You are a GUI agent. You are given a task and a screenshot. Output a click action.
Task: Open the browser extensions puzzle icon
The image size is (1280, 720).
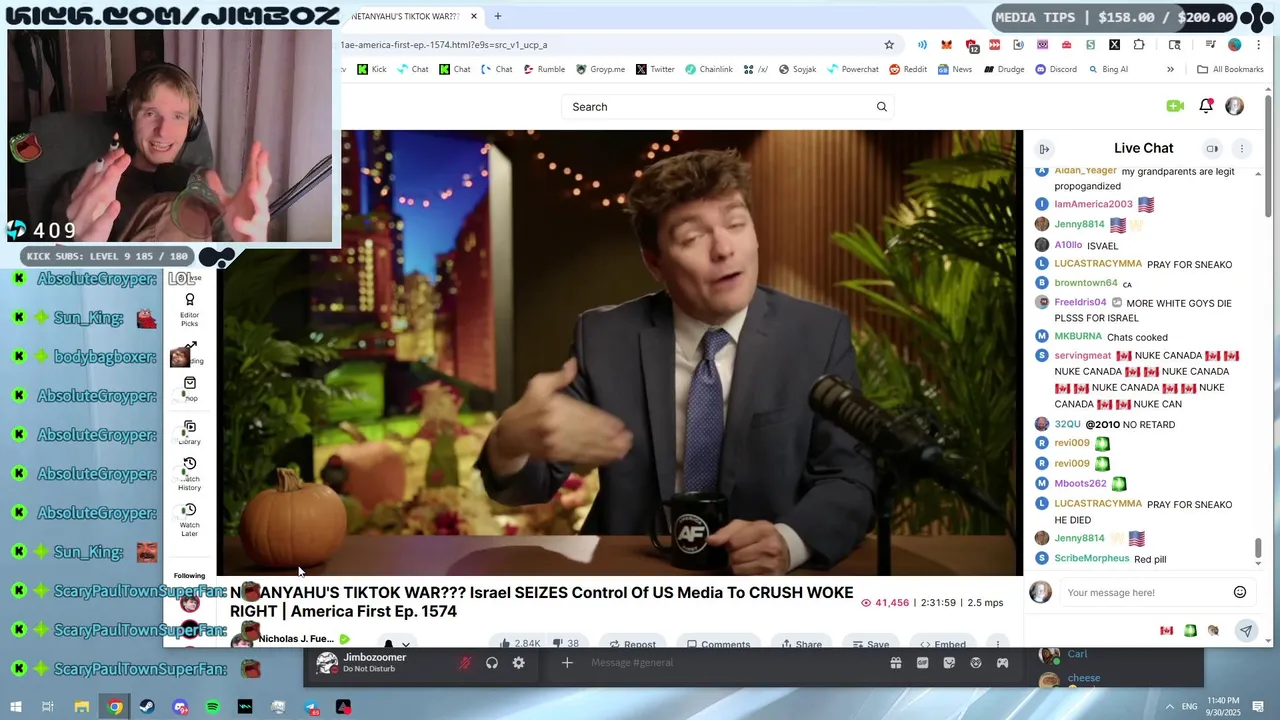tap(1139, 45)
